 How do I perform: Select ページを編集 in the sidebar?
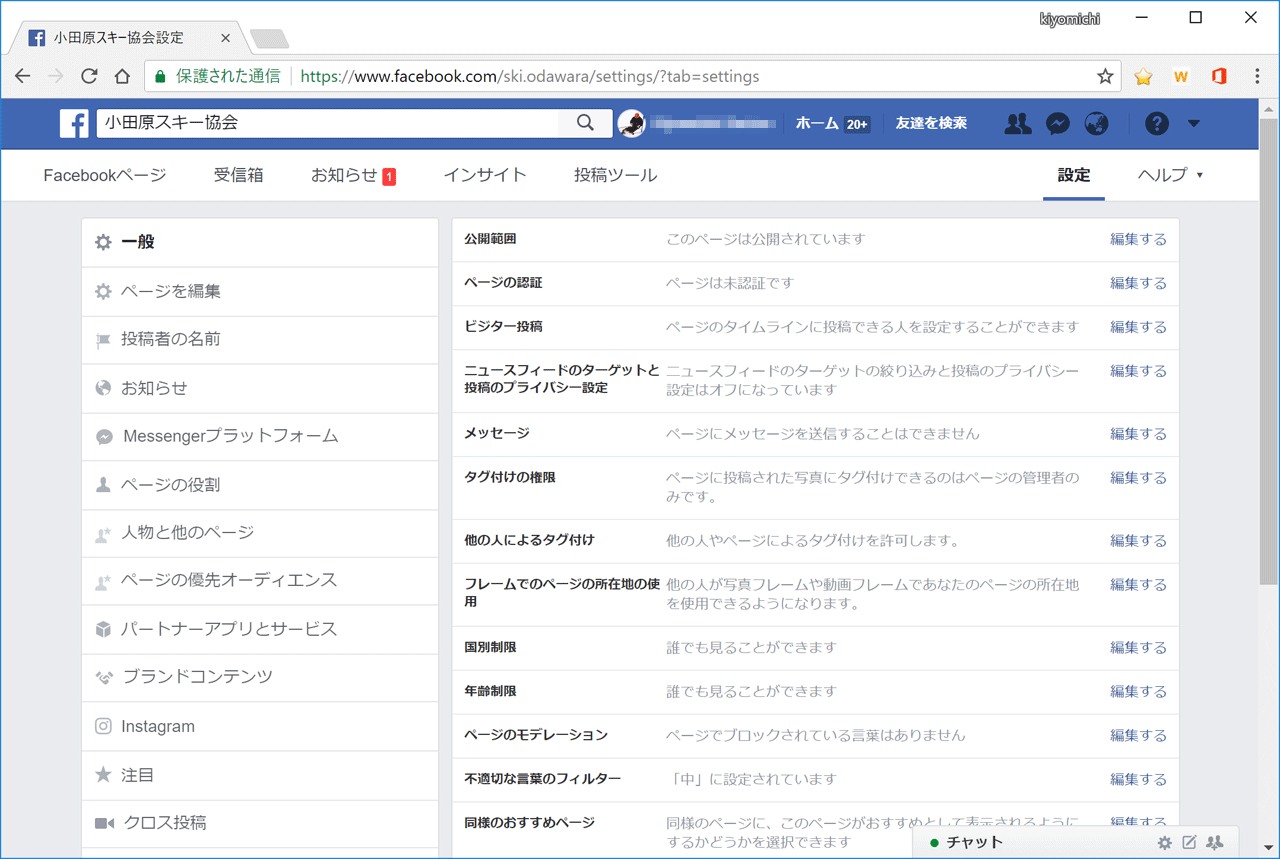point(260,291)
